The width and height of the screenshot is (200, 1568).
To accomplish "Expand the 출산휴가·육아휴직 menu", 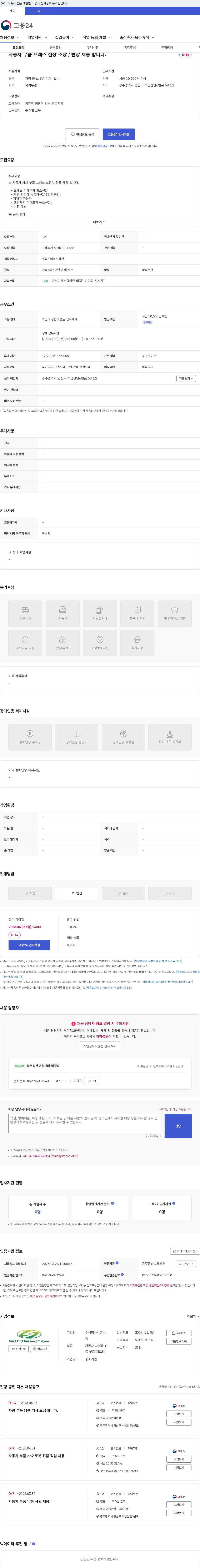I will (137, 38).
